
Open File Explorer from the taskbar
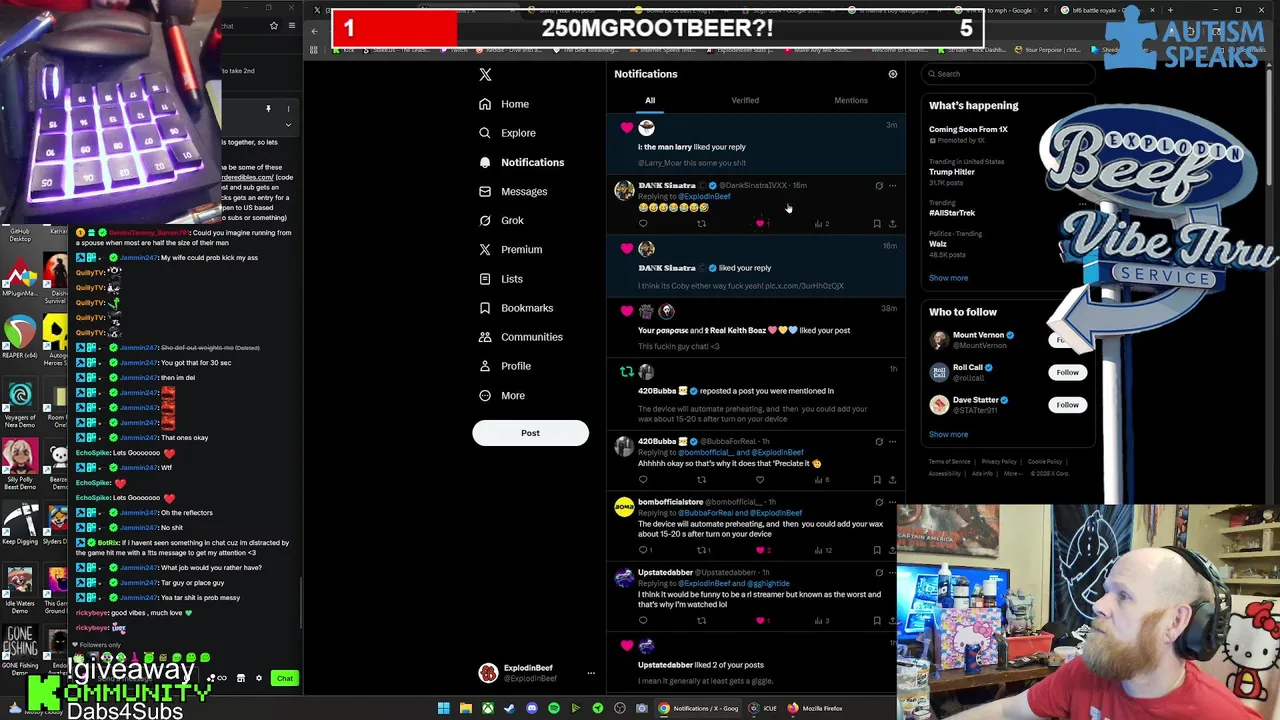pos(466,709)
